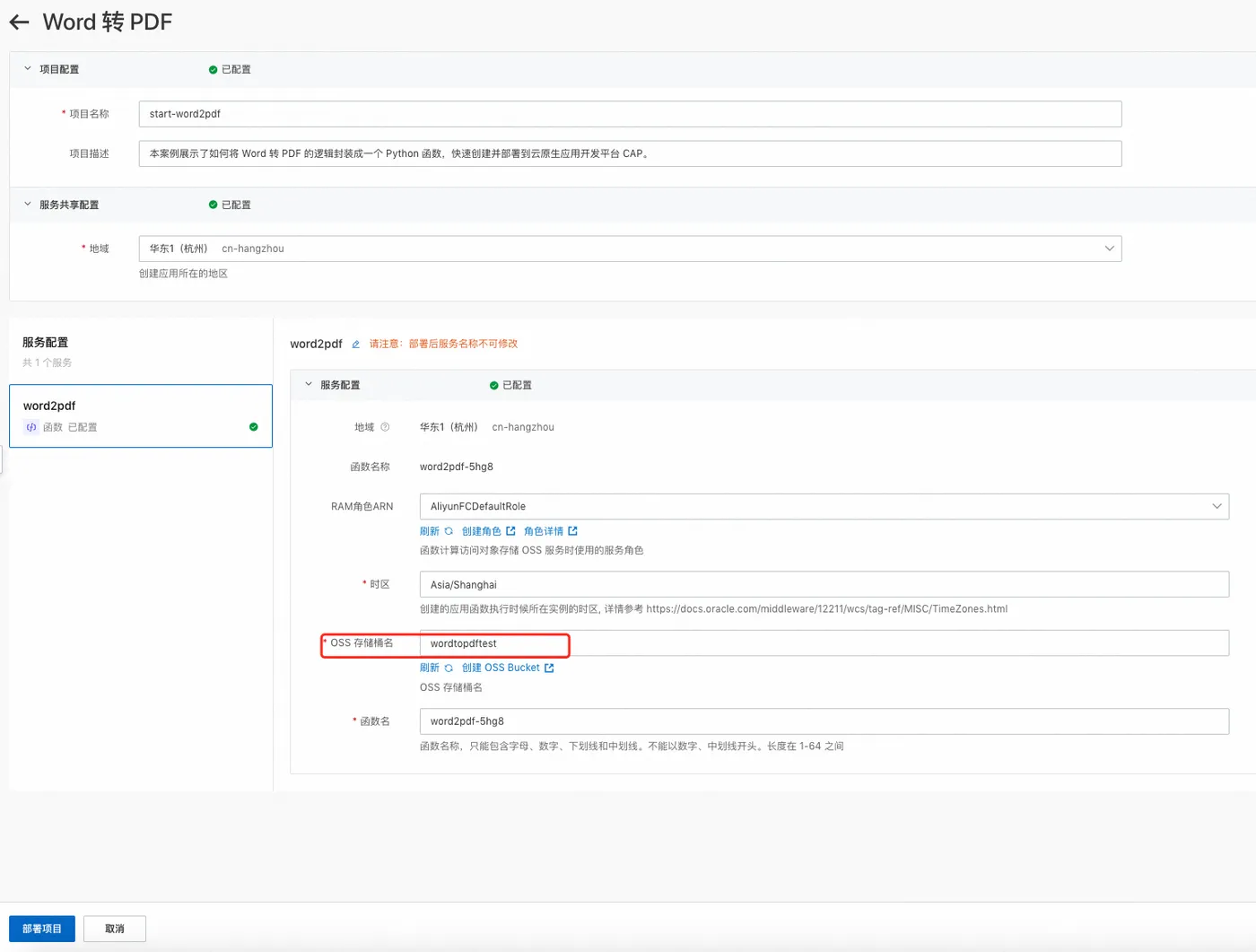
Task: Click the 已配置 status icon in 项目配置
Action: click(213, 69)
